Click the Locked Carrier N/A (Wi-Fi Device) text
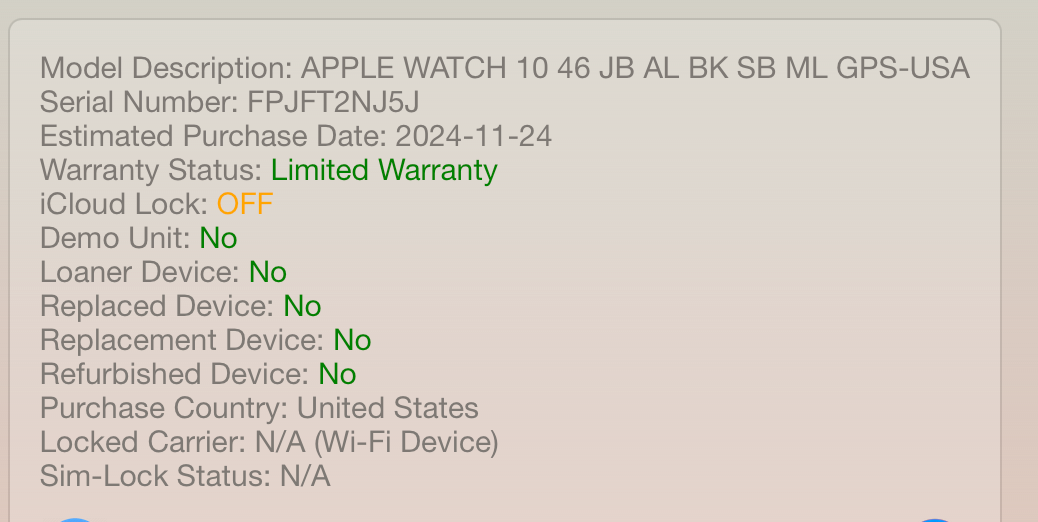The image size is (1038, 522). tap(377, 442)
